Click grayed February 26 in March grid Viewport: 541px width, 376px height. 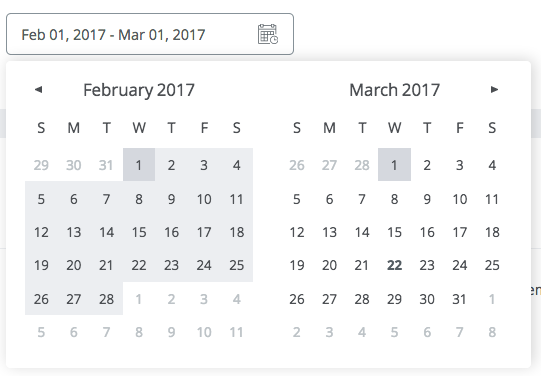(x=297, y=165)
